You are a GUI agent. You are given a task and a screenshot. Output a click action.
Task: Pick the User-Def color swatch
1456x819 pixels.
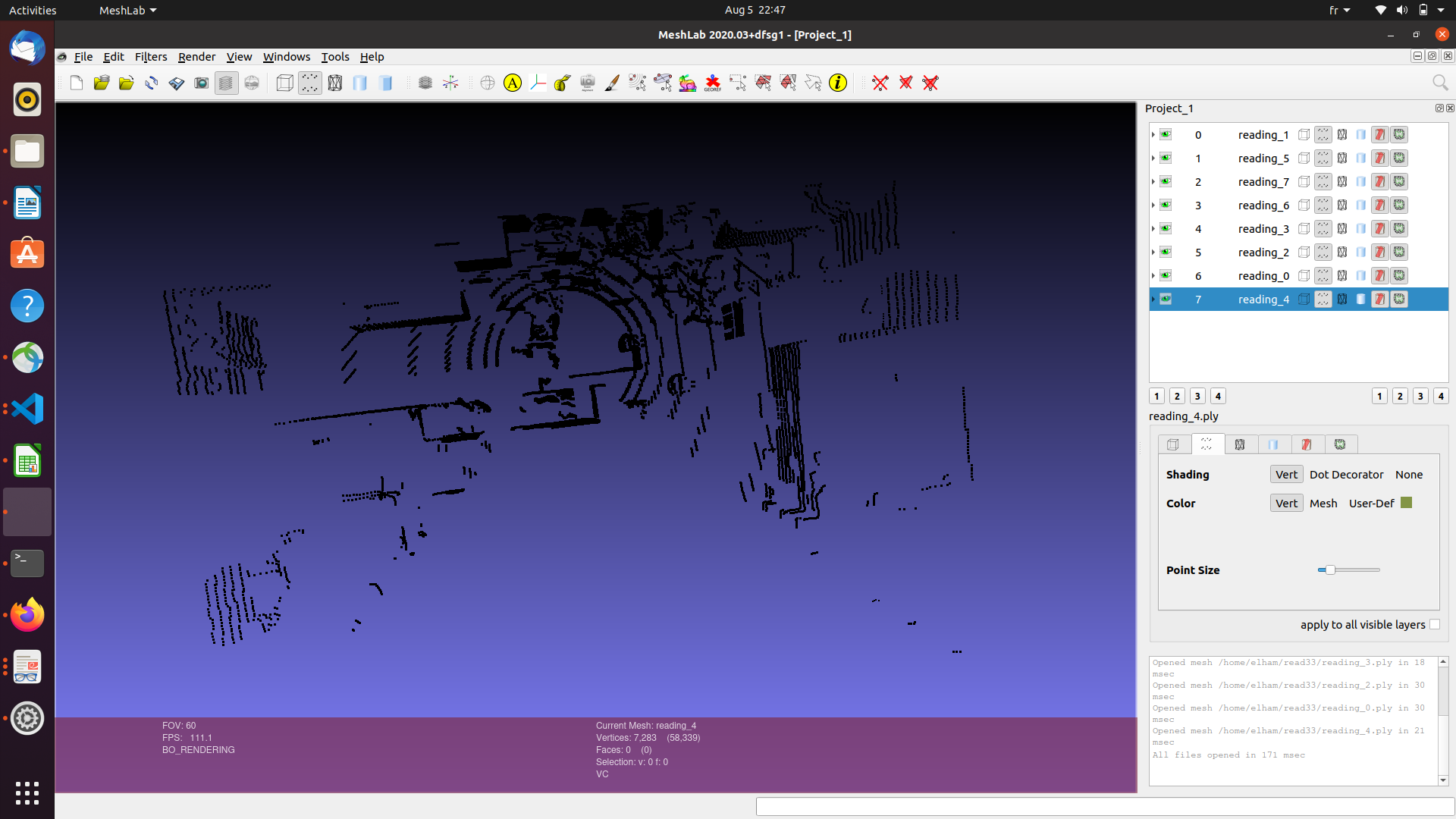1406,502
